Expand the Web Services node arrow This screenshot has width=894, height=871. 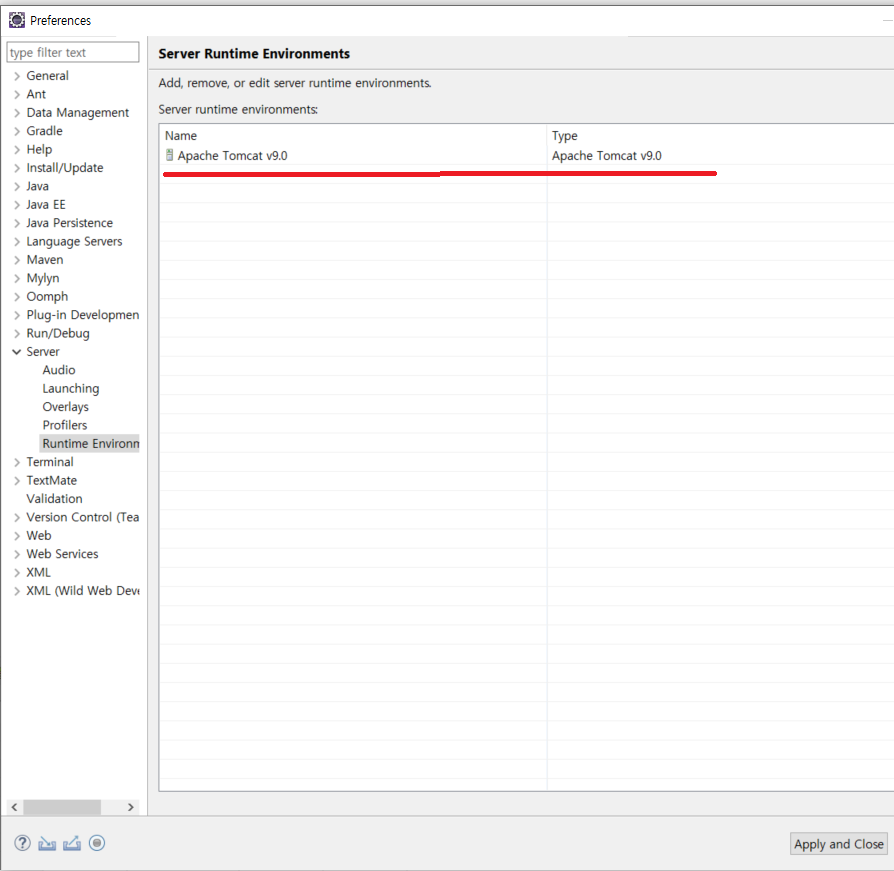[x=17, y=554]
